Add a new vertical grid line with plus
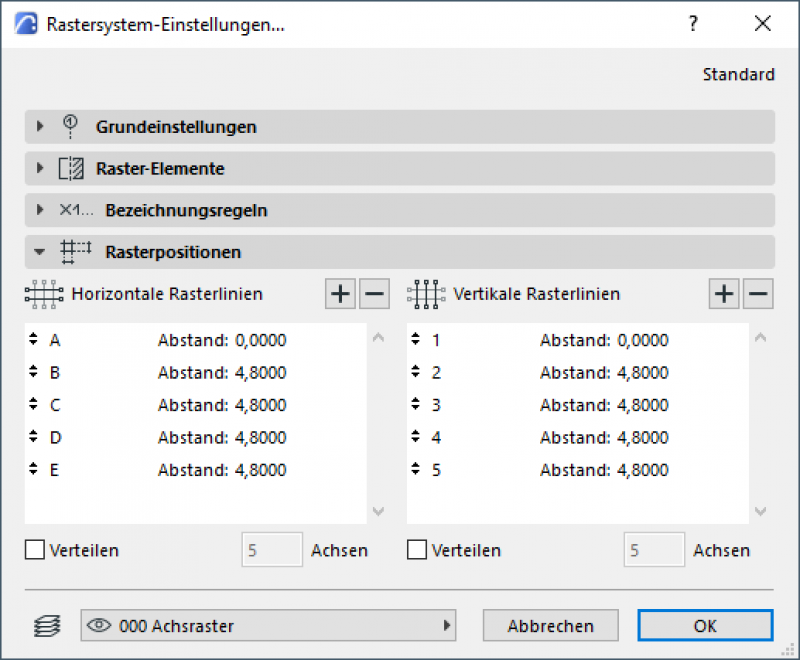The image size is (800, 660). click(x=724, y=294)
